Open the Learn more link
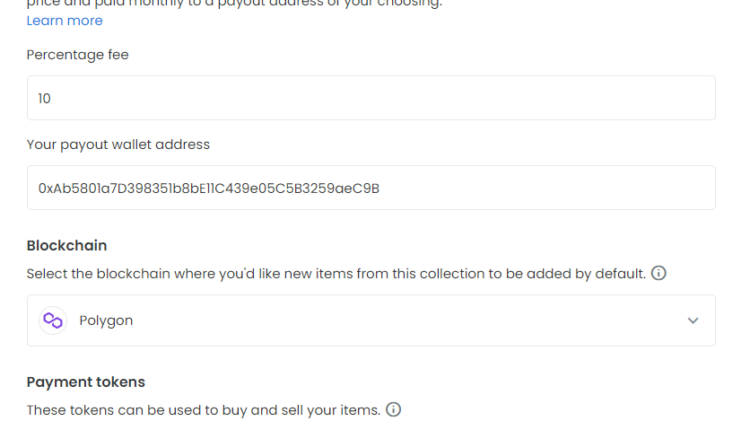This screenshot has height=430, width=750. (x=64, y=21)
